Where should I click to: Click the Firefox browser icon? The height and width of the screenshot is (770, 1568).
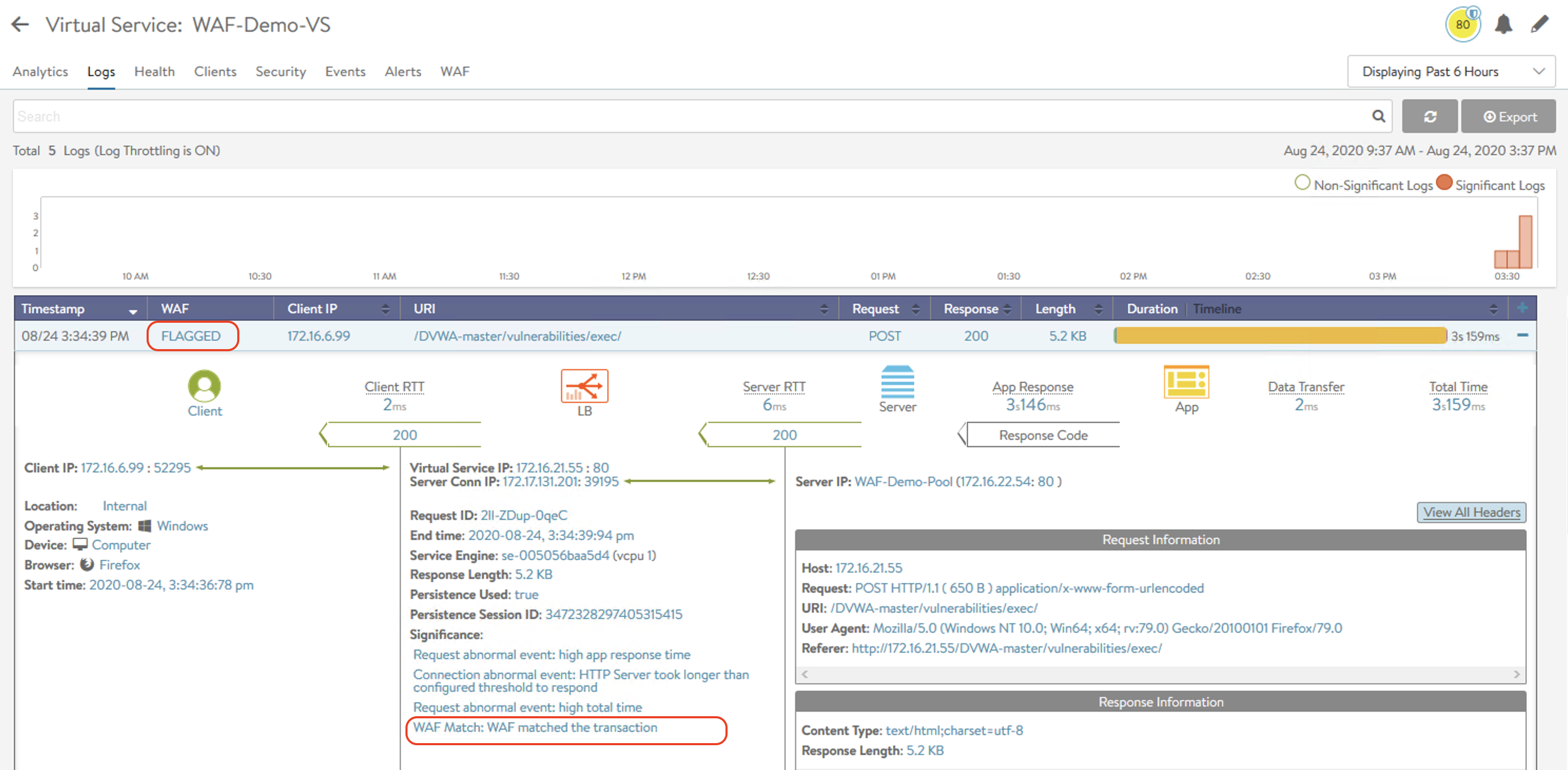click(87, 565)
